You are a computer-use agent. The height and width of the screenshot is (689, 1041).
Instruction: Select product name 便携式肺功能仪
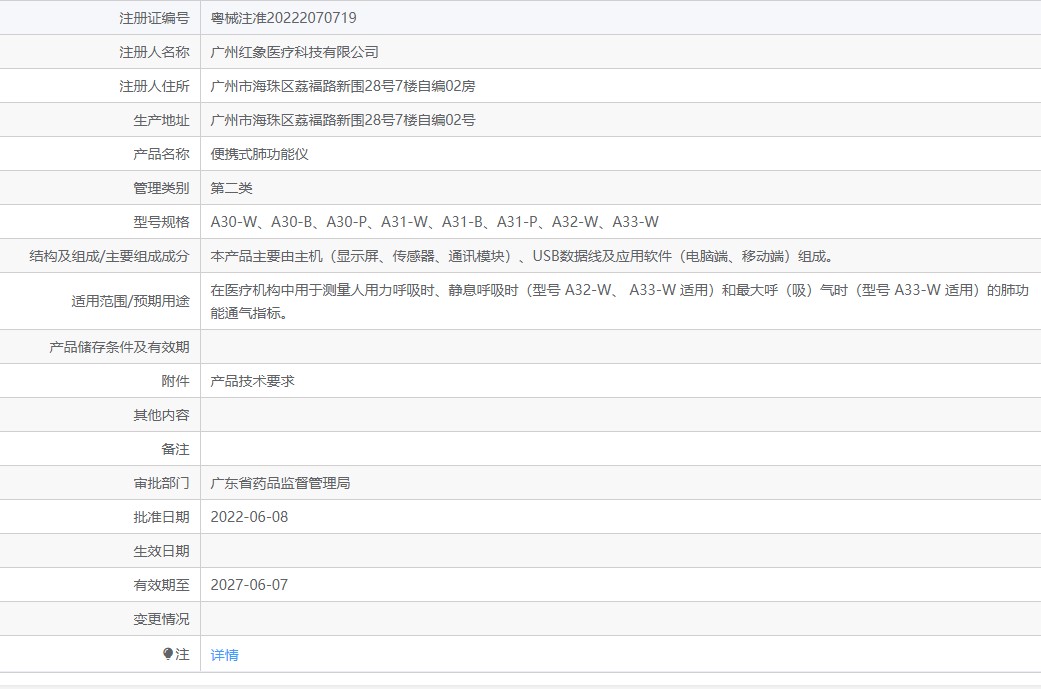tap(260, 154)
